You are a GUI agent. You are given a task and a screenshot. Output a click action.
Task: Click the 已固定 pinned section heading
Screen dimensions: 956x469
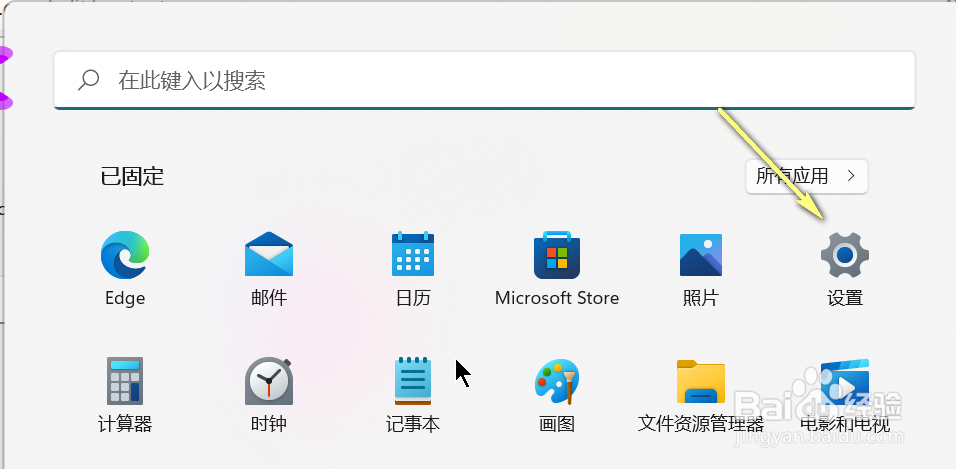[132, 176]
